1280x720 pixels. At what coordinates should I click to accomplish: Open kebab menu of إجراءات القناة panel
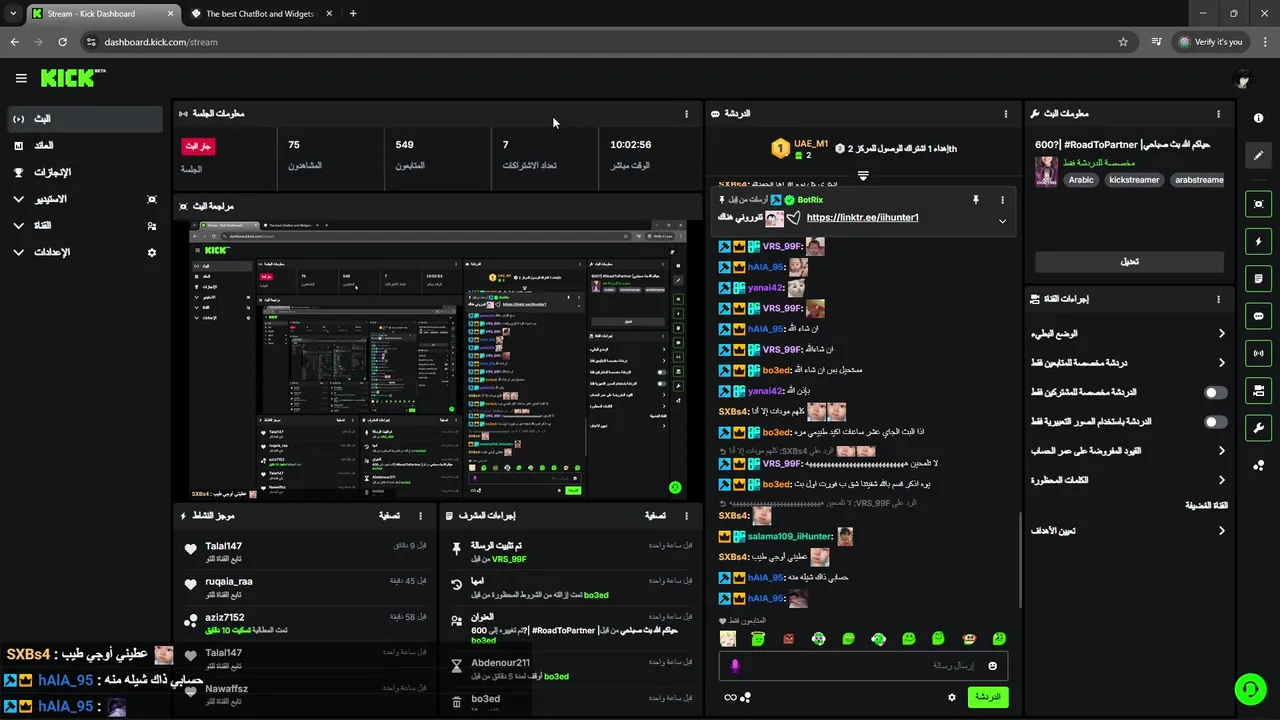[x=1218, y=299]
